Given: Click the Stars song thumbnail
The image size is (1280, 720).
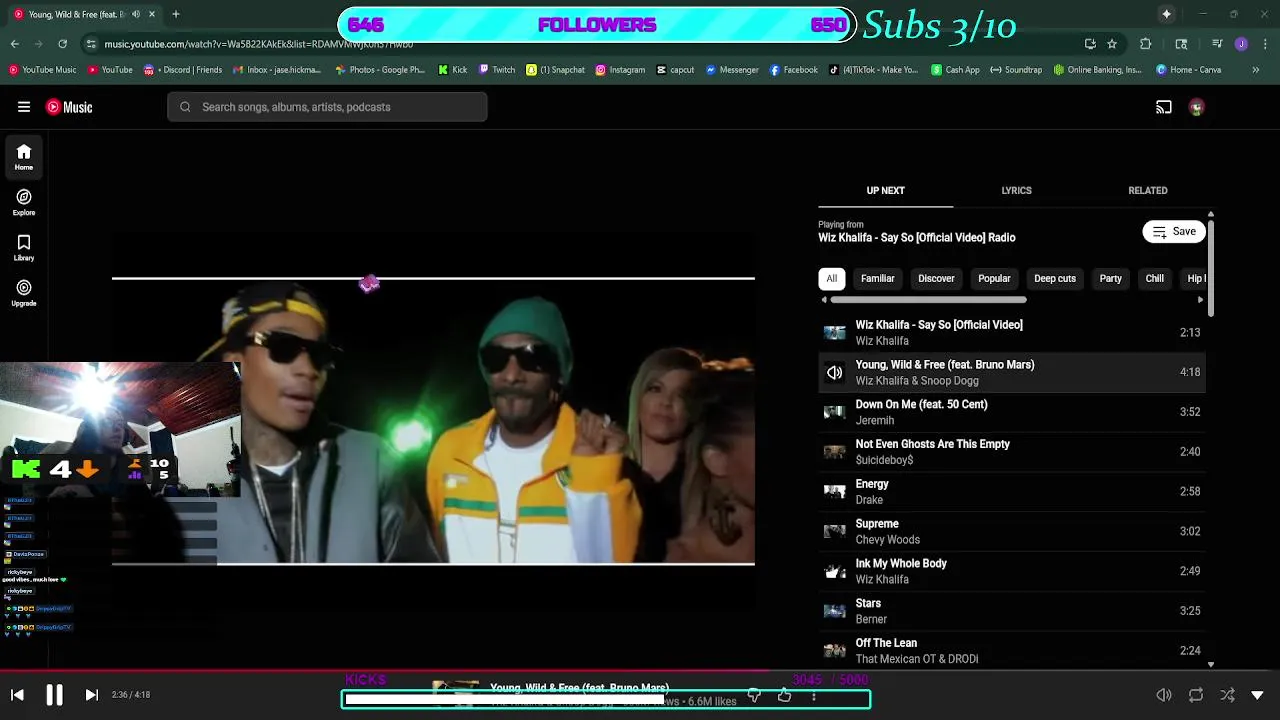Looking at the screenshot, I should 834,611.
